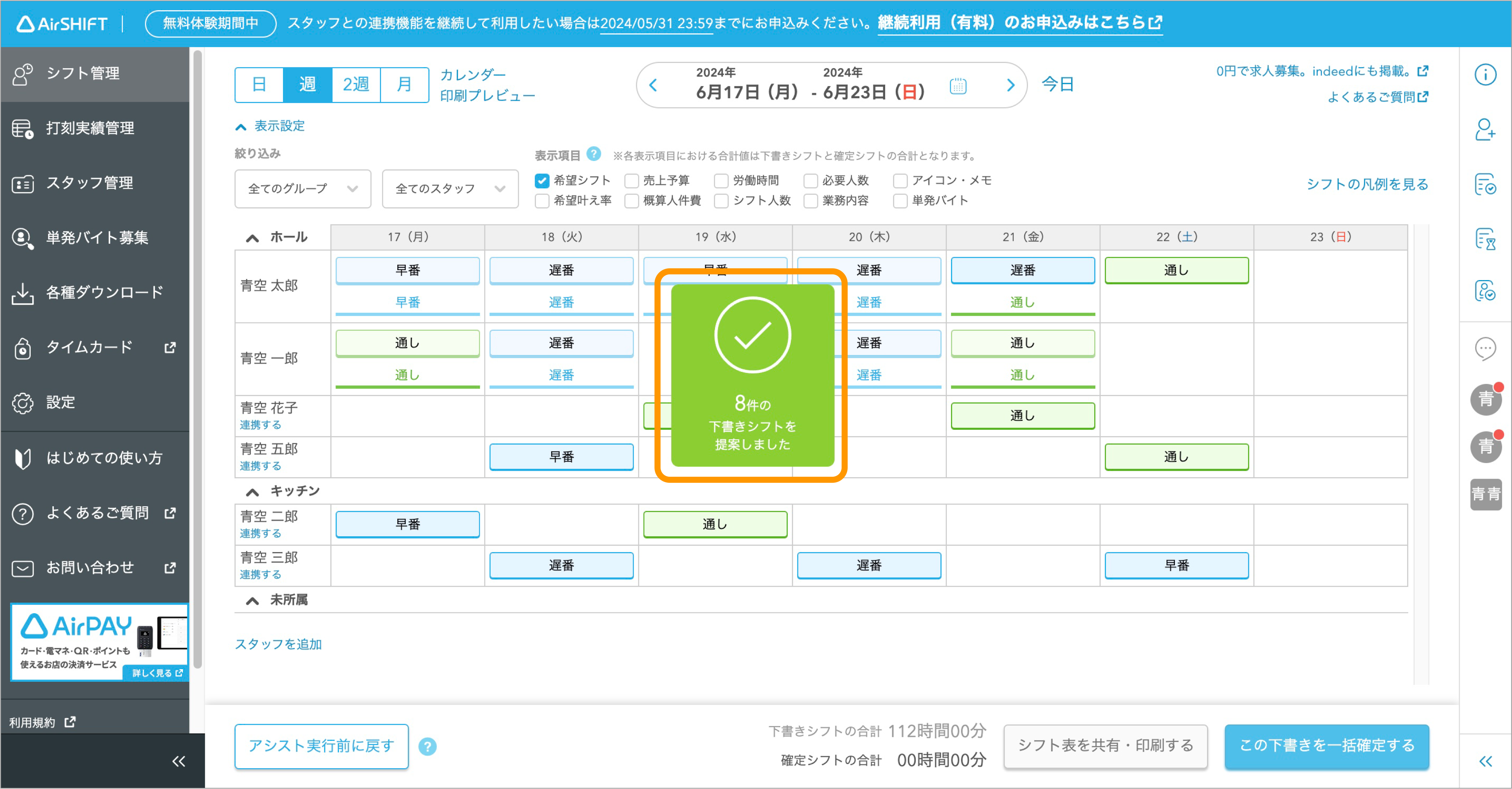The image size is (1512, 789).
Task: Go to previous week arrow
Action: (x=653, y=85)
